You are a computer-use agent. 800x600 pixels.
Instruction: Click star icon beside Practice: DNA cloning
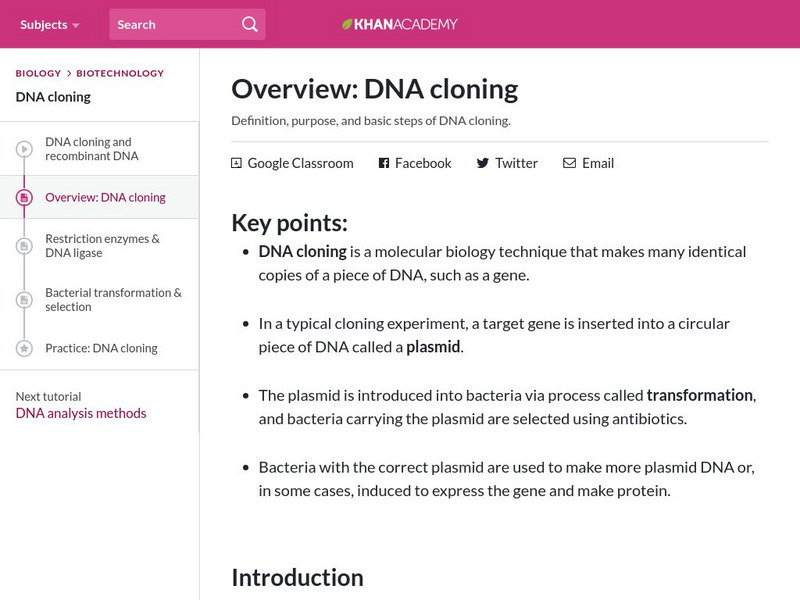[24, 348]
